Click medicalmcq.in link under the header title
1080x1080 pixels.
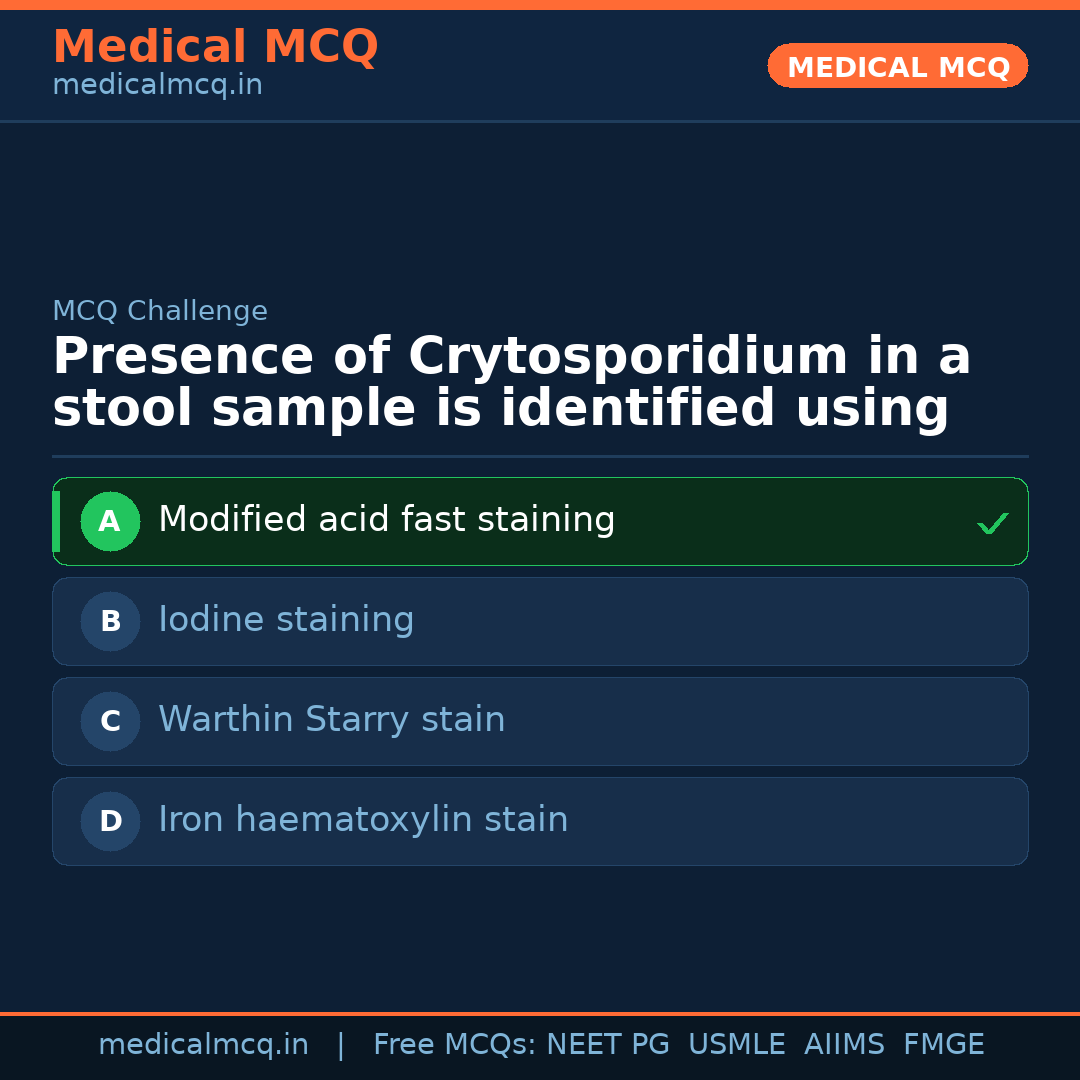(157, 86)
